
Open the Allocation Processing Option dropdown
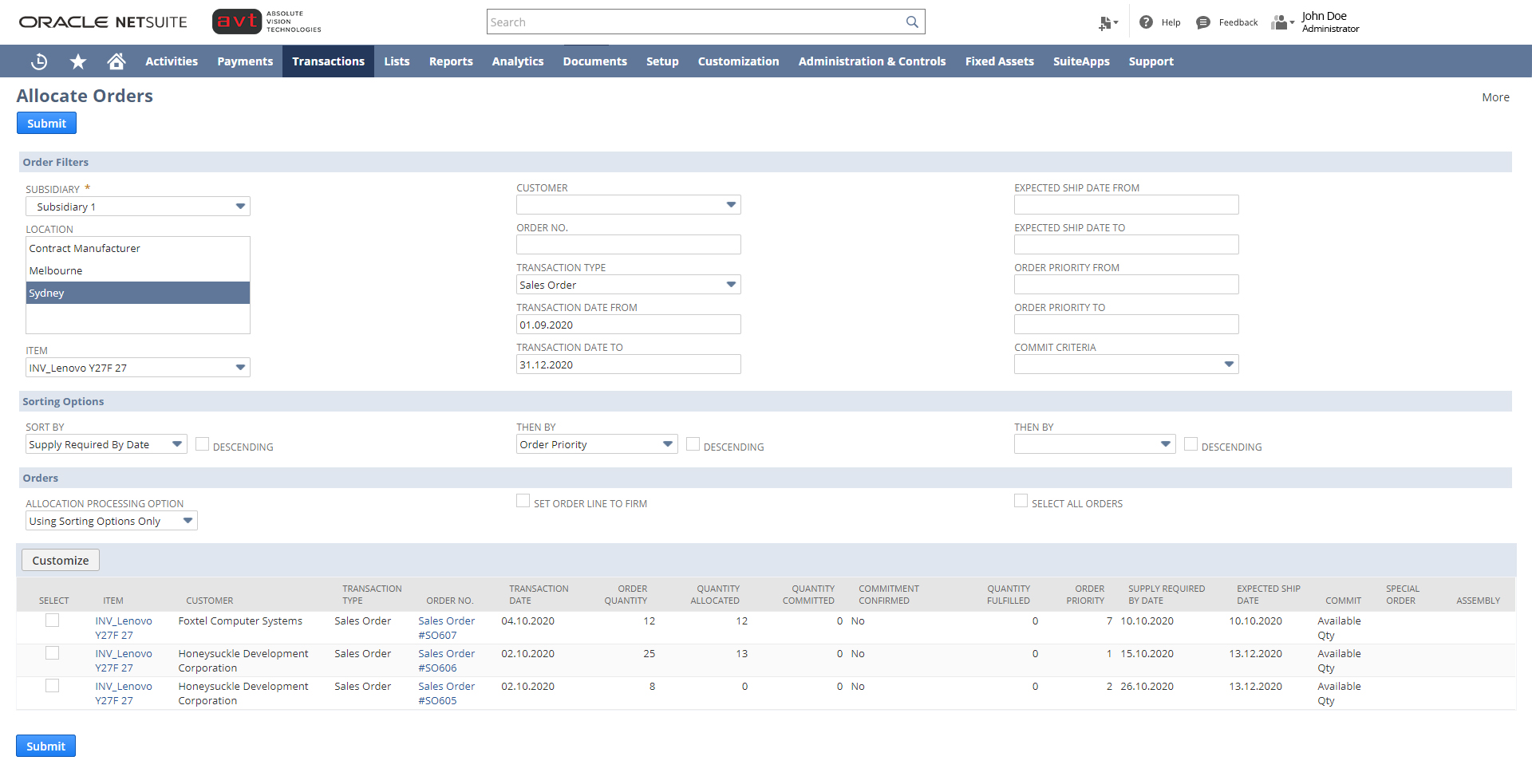(x=188, y=520)
